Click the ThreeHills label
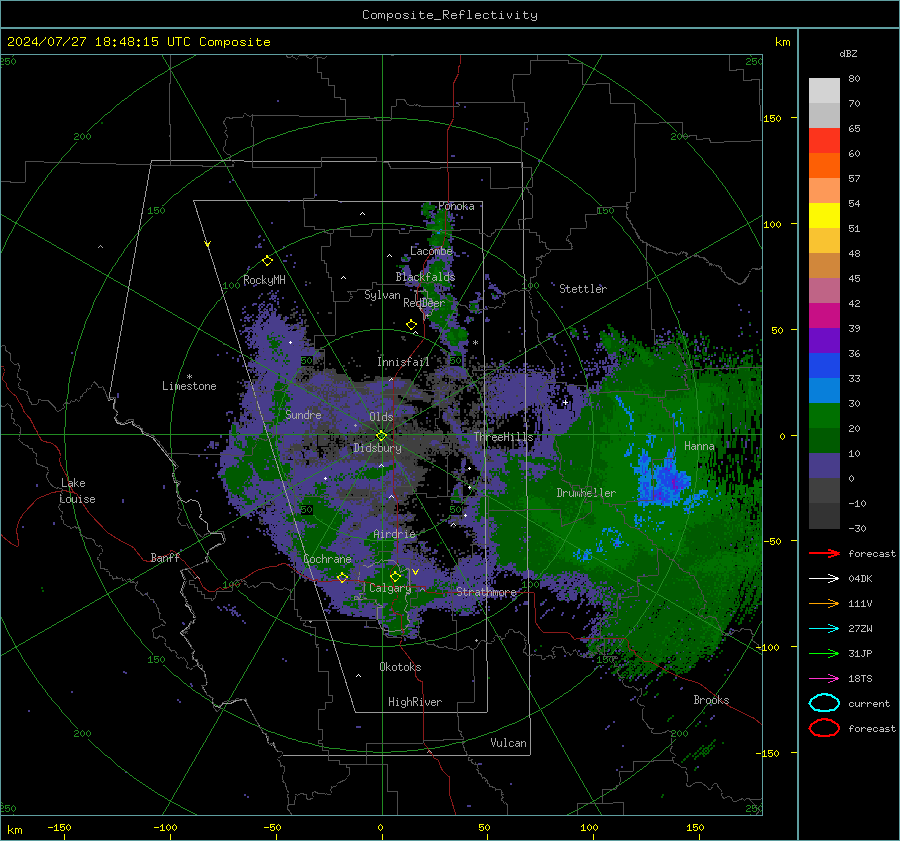 503,437
